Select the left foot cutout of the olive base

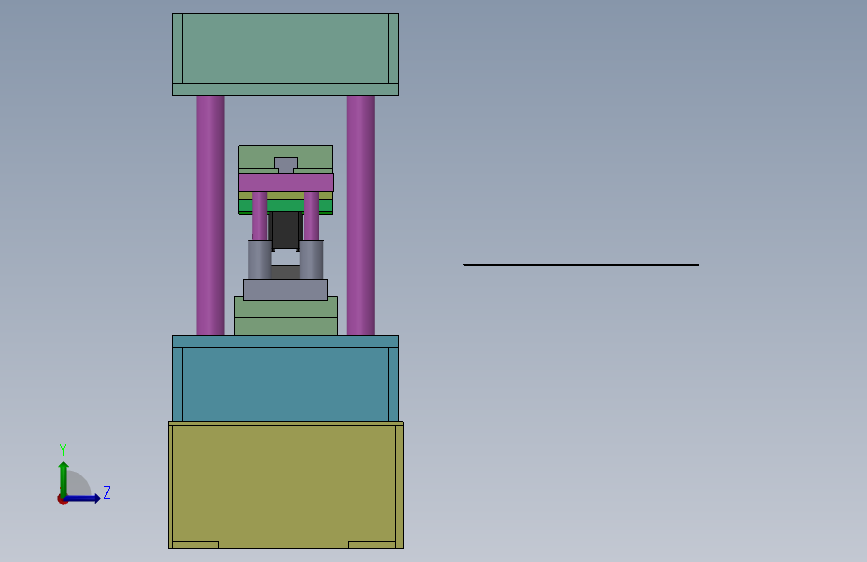[196, 545]
